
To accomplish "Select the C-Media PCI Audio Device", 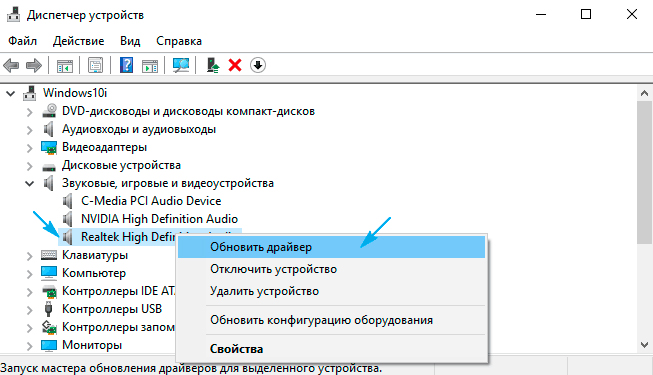I will pos(151,201).
